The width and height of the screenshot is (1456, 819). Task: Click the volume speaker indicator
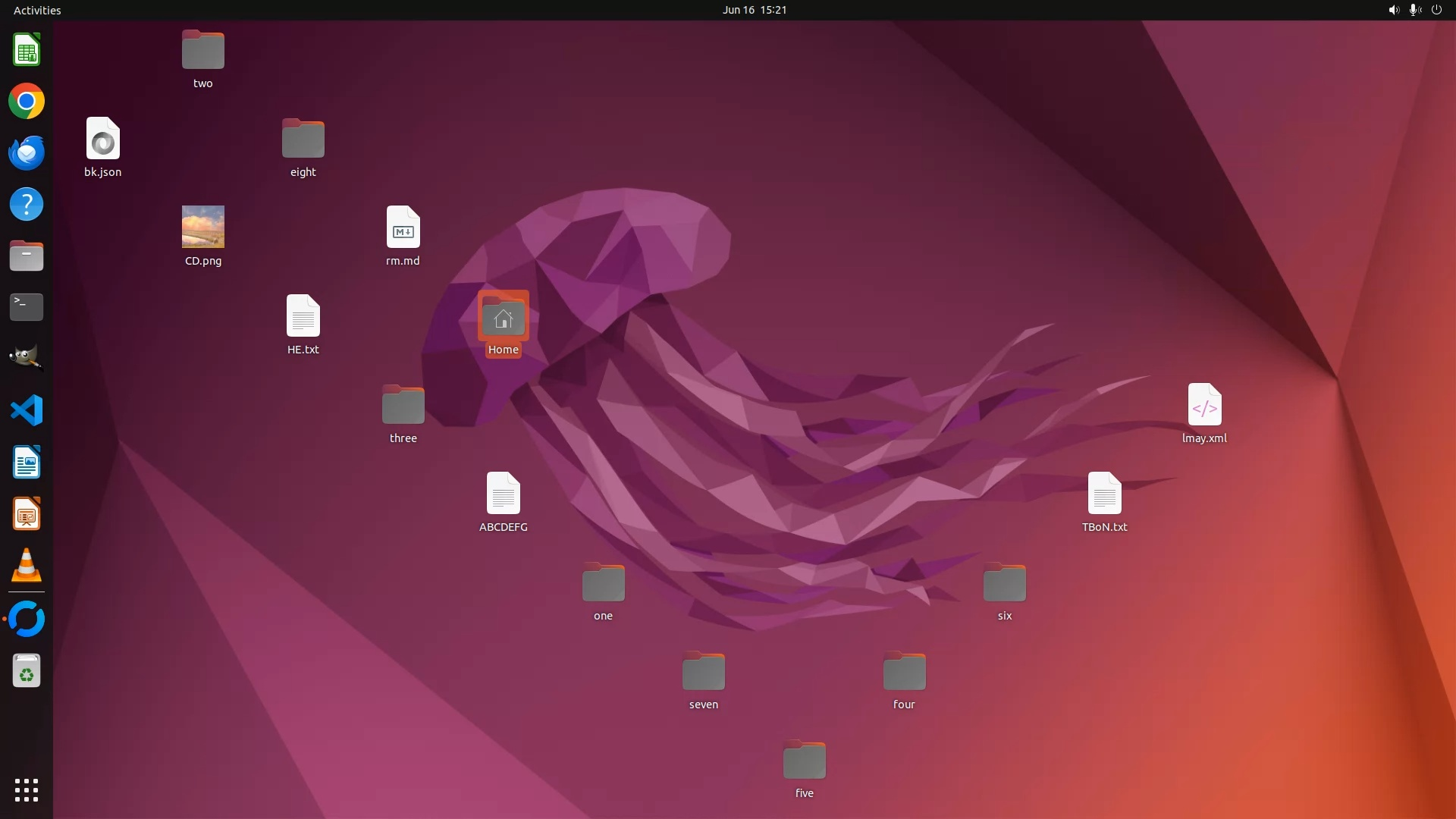pyautogui.click(x=1393, y=10)
